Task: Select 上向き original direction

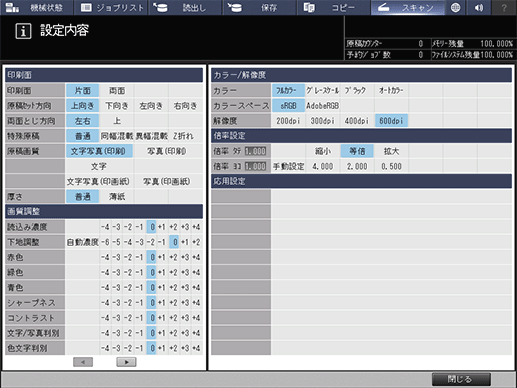Action: (82, 106)
